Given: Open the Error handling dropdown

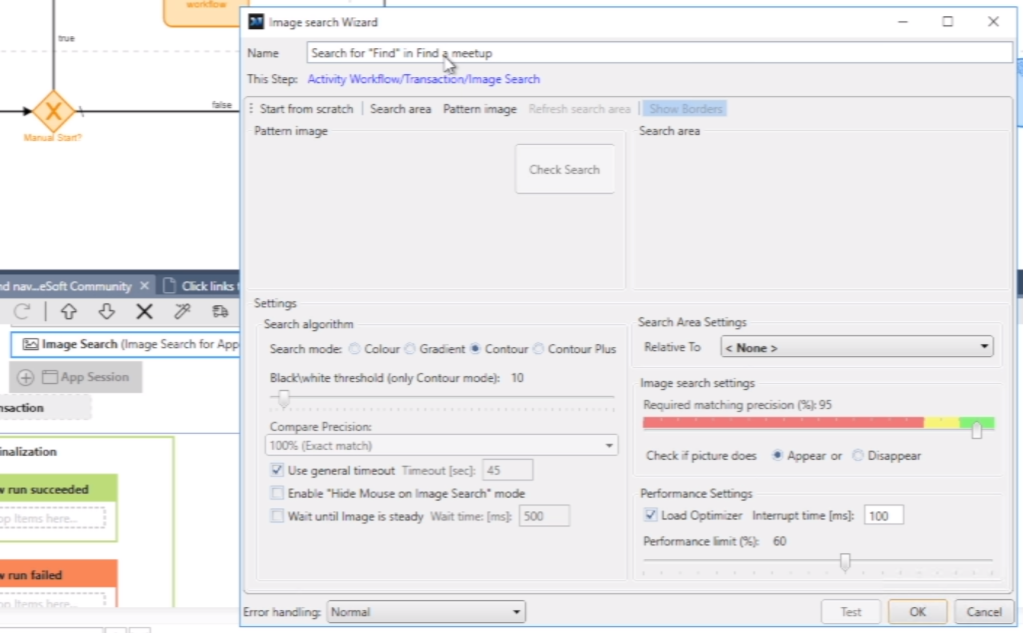Looking at the screenshot, I should 426,611.
